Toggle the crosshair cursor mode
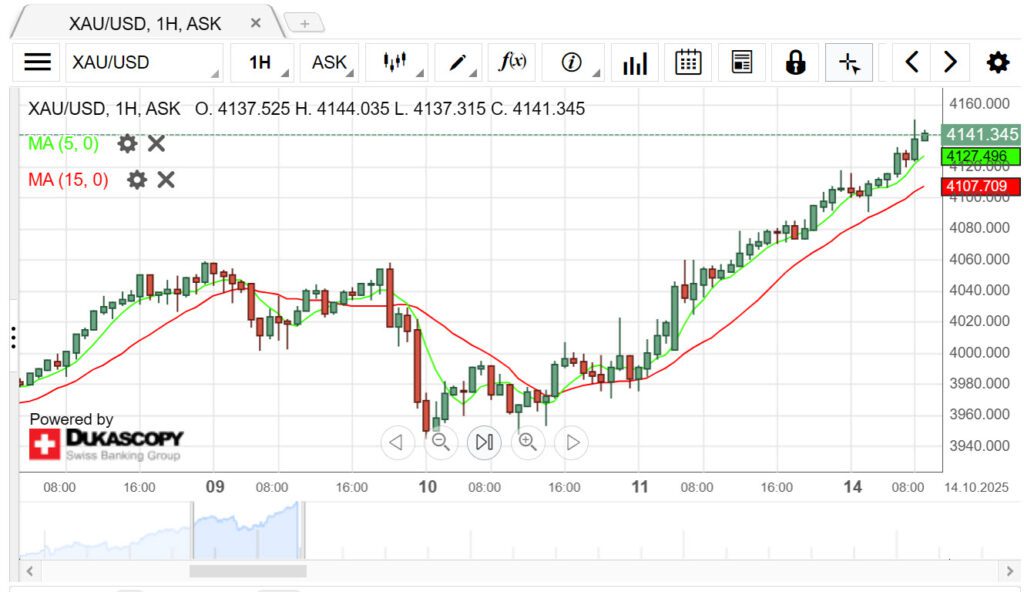 pyautogui.click(x=849, y=62)
